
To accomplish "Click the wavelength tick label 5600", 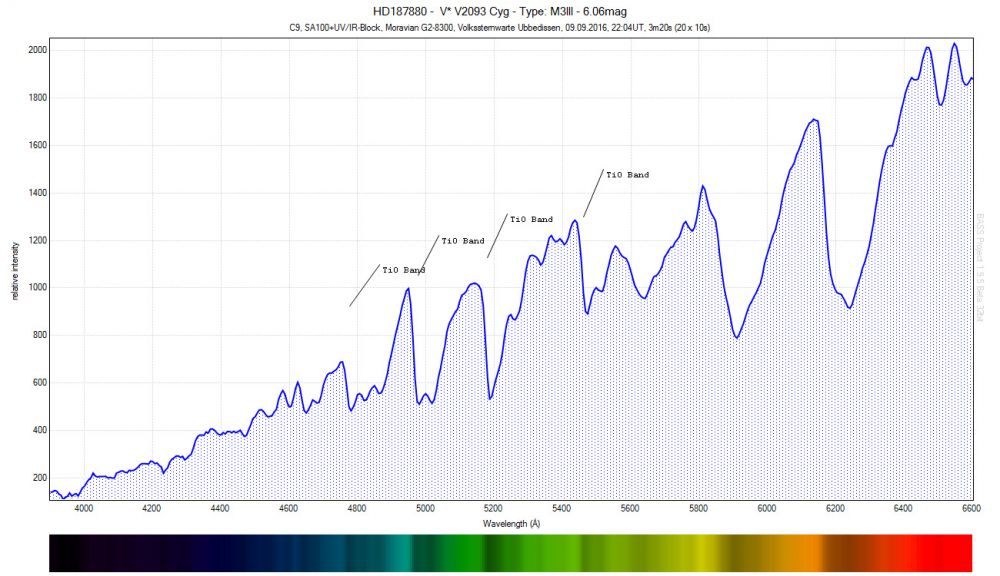I will [x=630, y=508].
